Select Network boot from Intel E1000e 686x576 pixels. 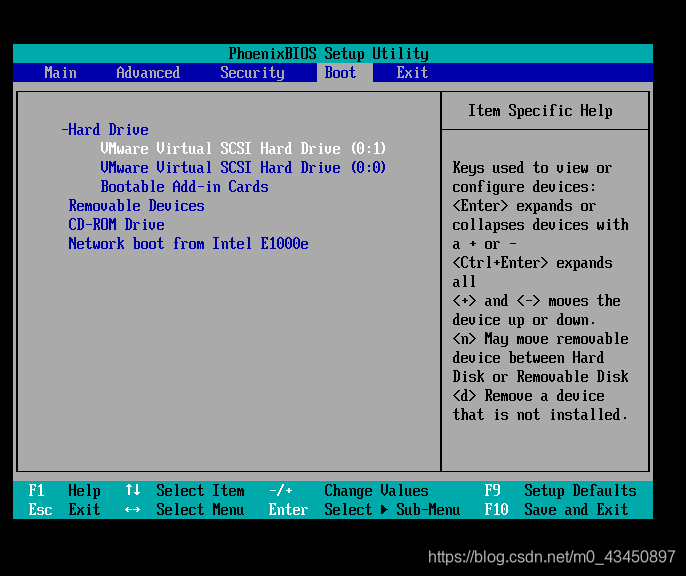pos(188,244)
